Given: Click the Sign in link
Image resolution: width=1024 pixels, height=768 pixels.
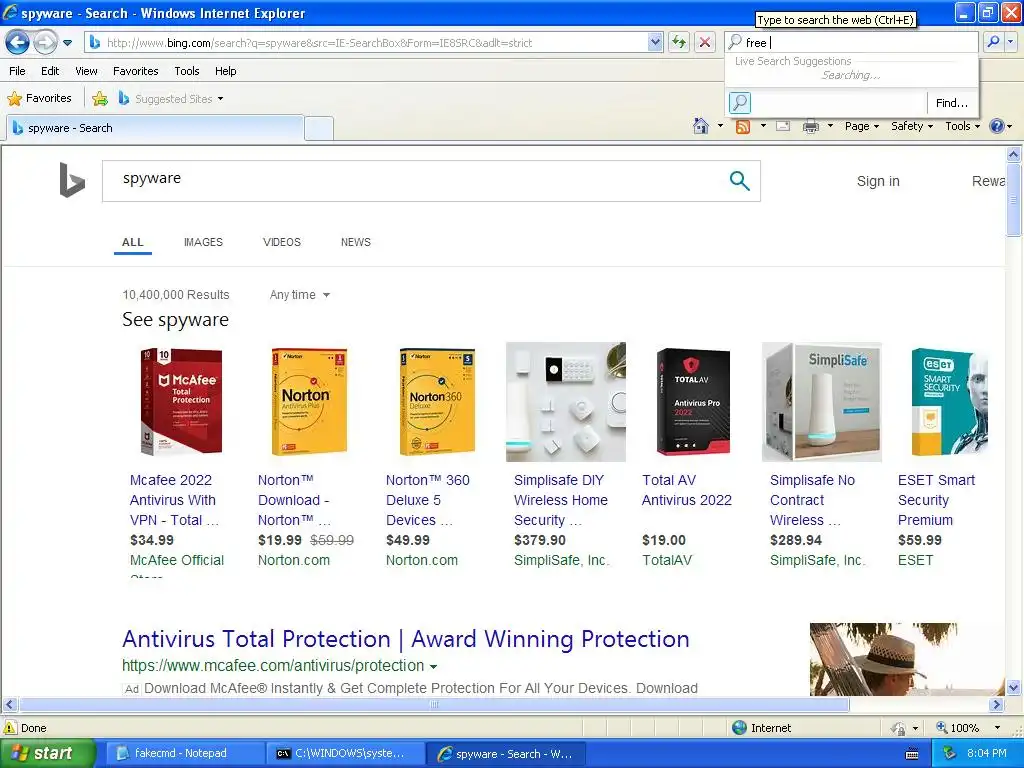Looking at the screenshot, I should (x=878, y=181).
